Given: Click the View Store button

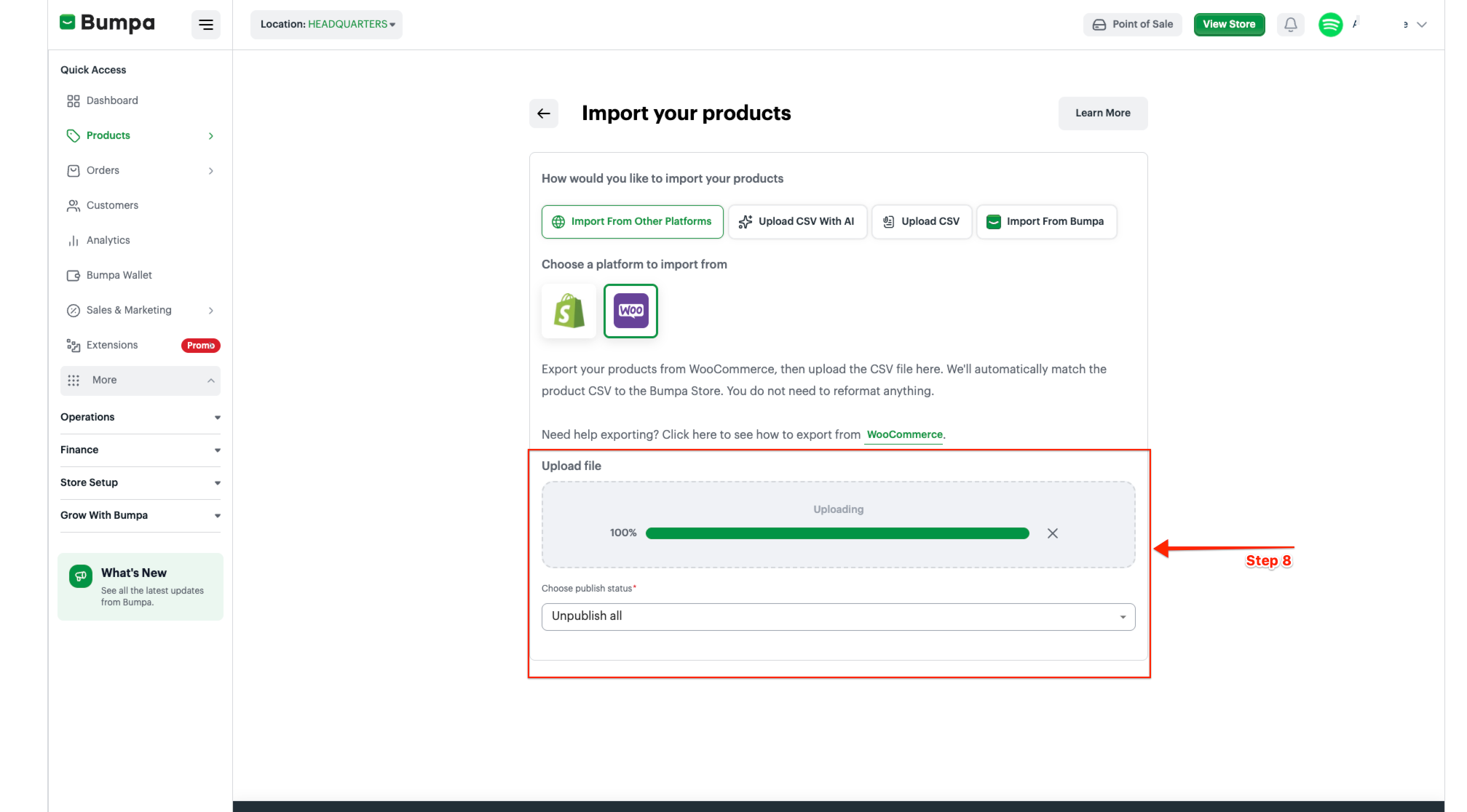Looking at the screenshot, I should (x=1228, y=25).
